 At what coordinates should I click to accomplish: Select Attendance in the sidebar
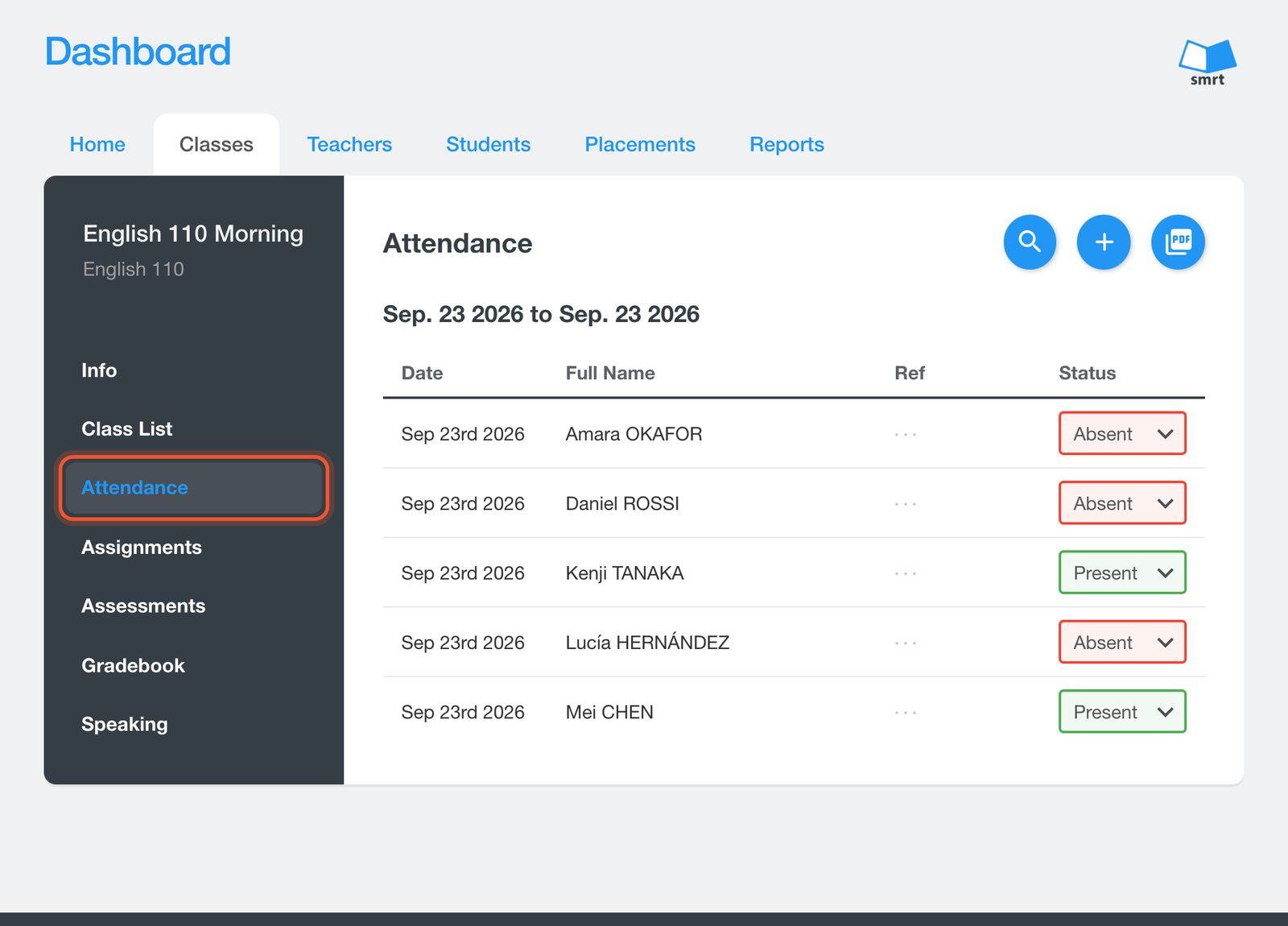point(193,488)
